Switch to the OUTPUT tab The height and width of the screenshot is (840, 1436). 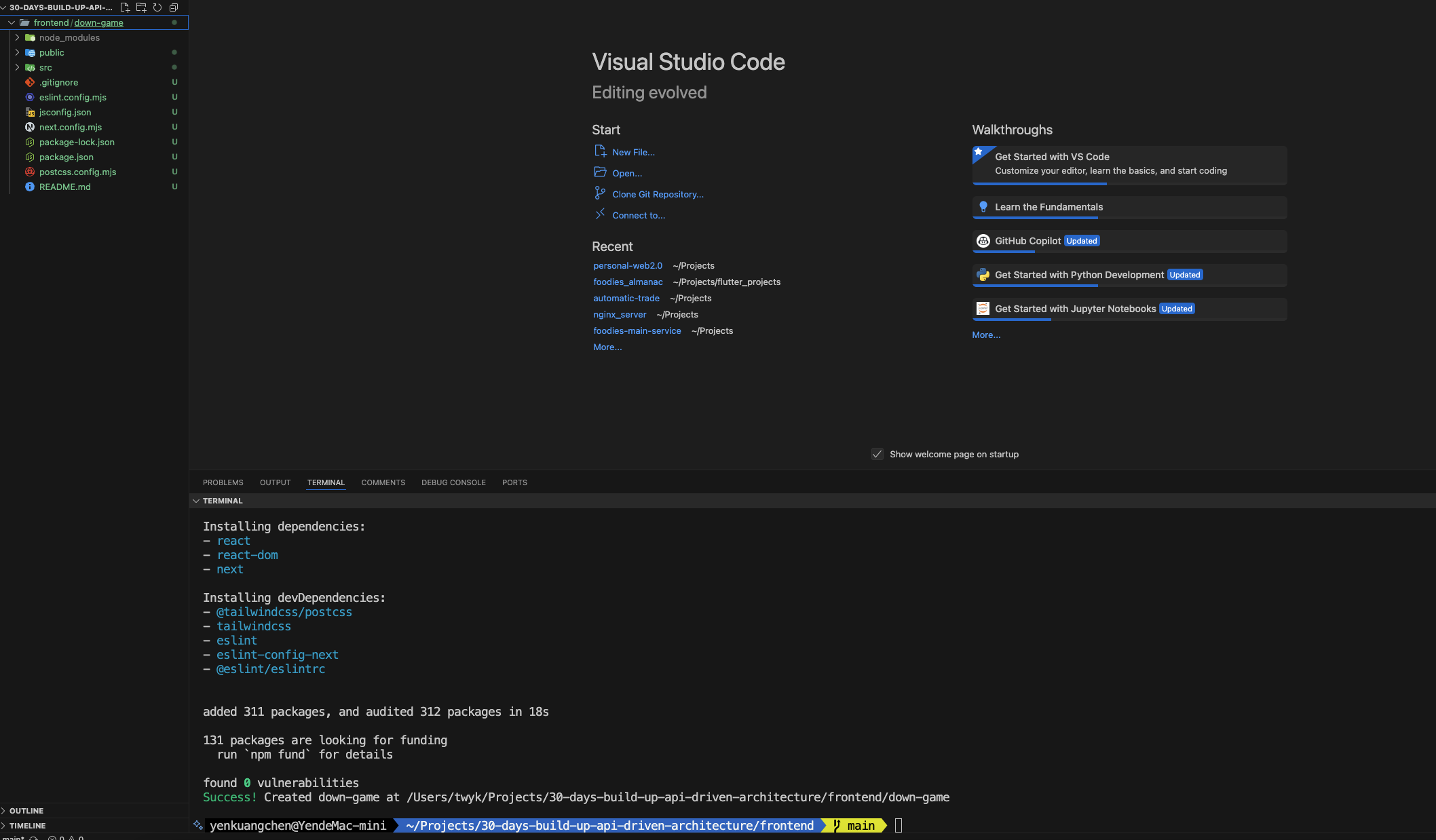(275, 482)
